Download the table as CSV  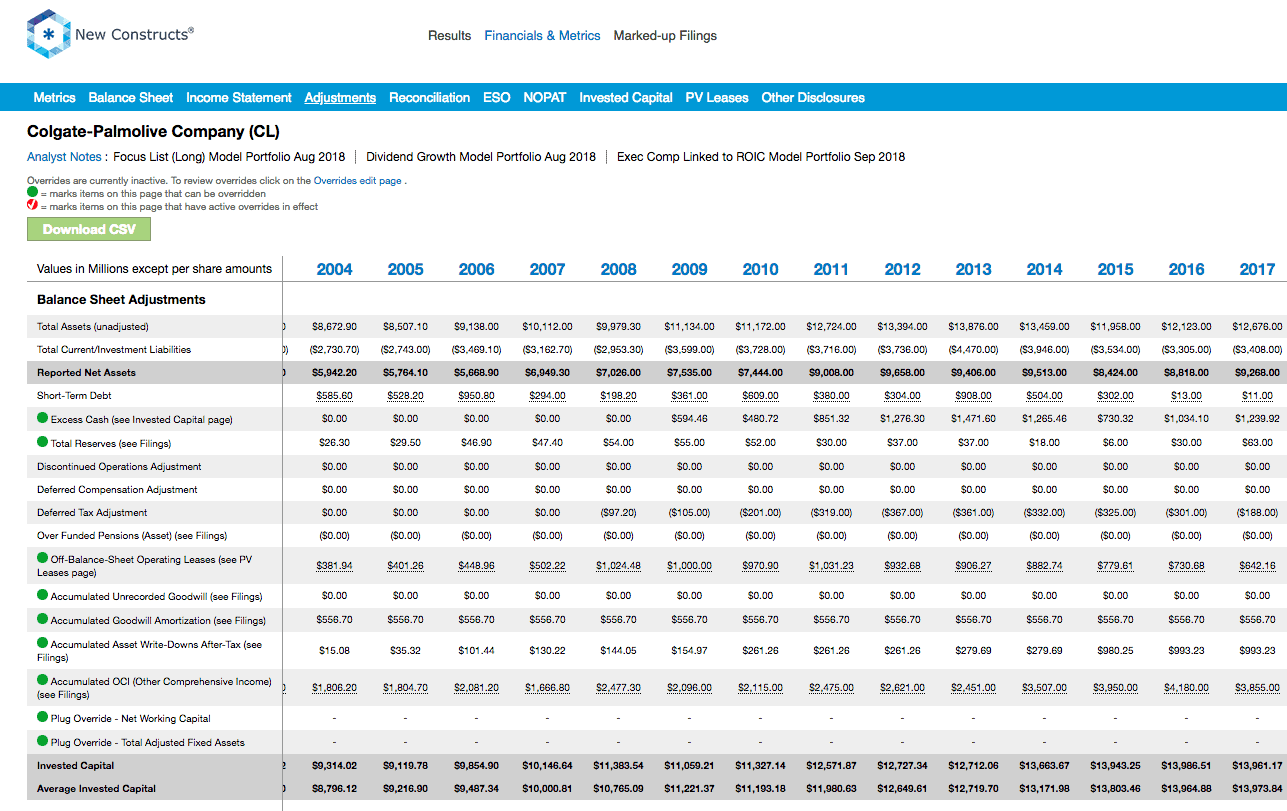pyautogui.click(x=89, y=229)
